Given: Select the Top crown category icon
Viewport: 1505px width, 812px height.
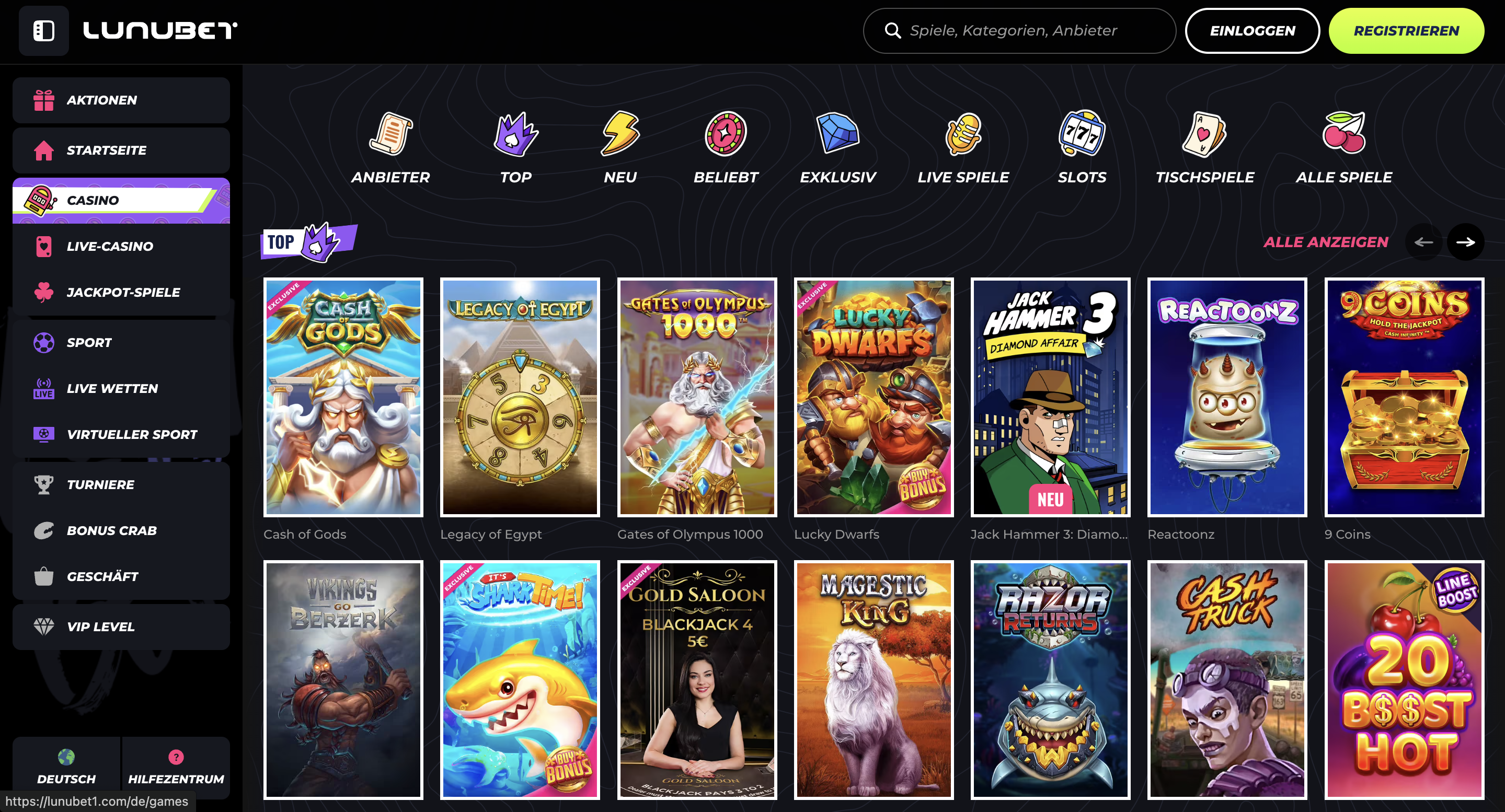Looking at the screenshot, I should click(x=515, y=134).
